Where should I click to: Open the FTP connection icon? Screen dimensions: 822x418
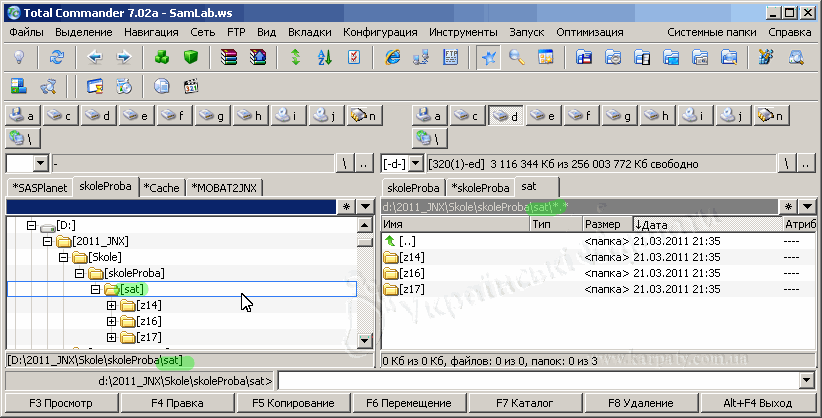pos(450,57)
